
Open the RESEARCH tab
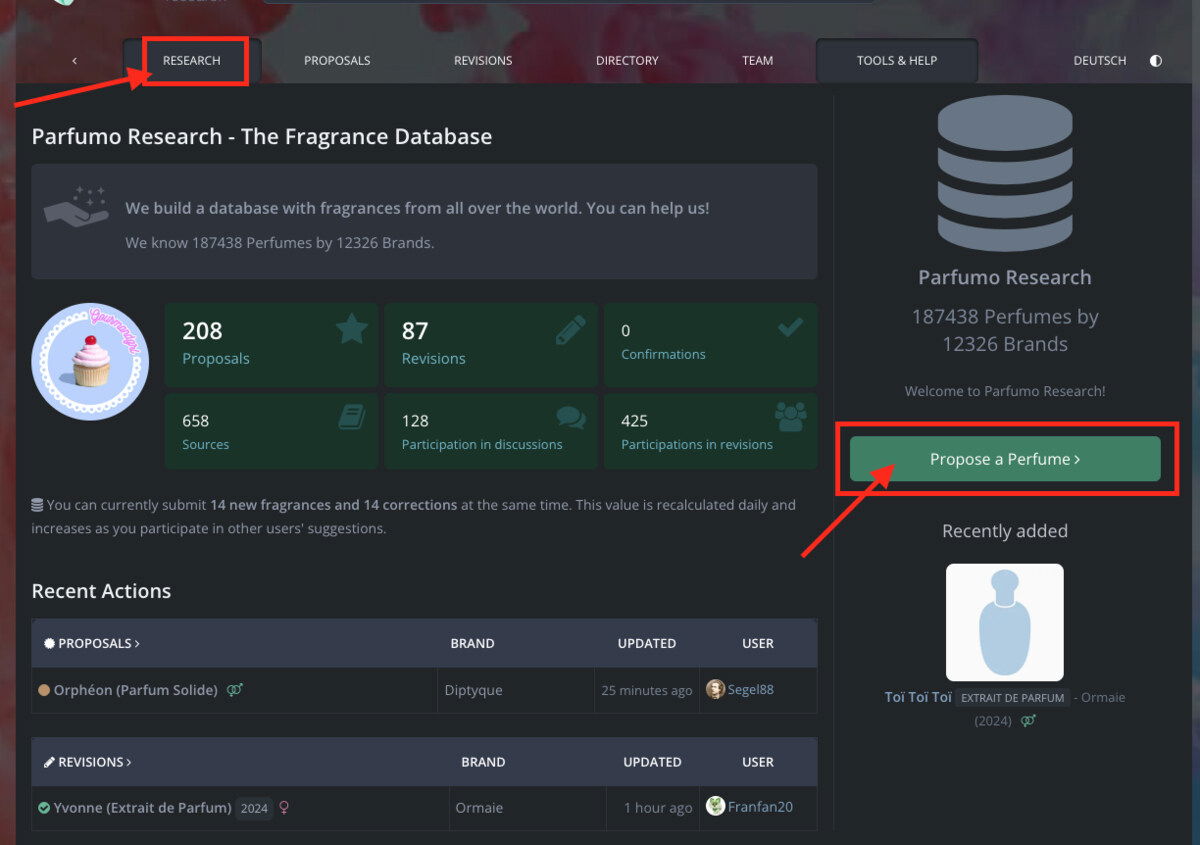click(x=191, y=61)
